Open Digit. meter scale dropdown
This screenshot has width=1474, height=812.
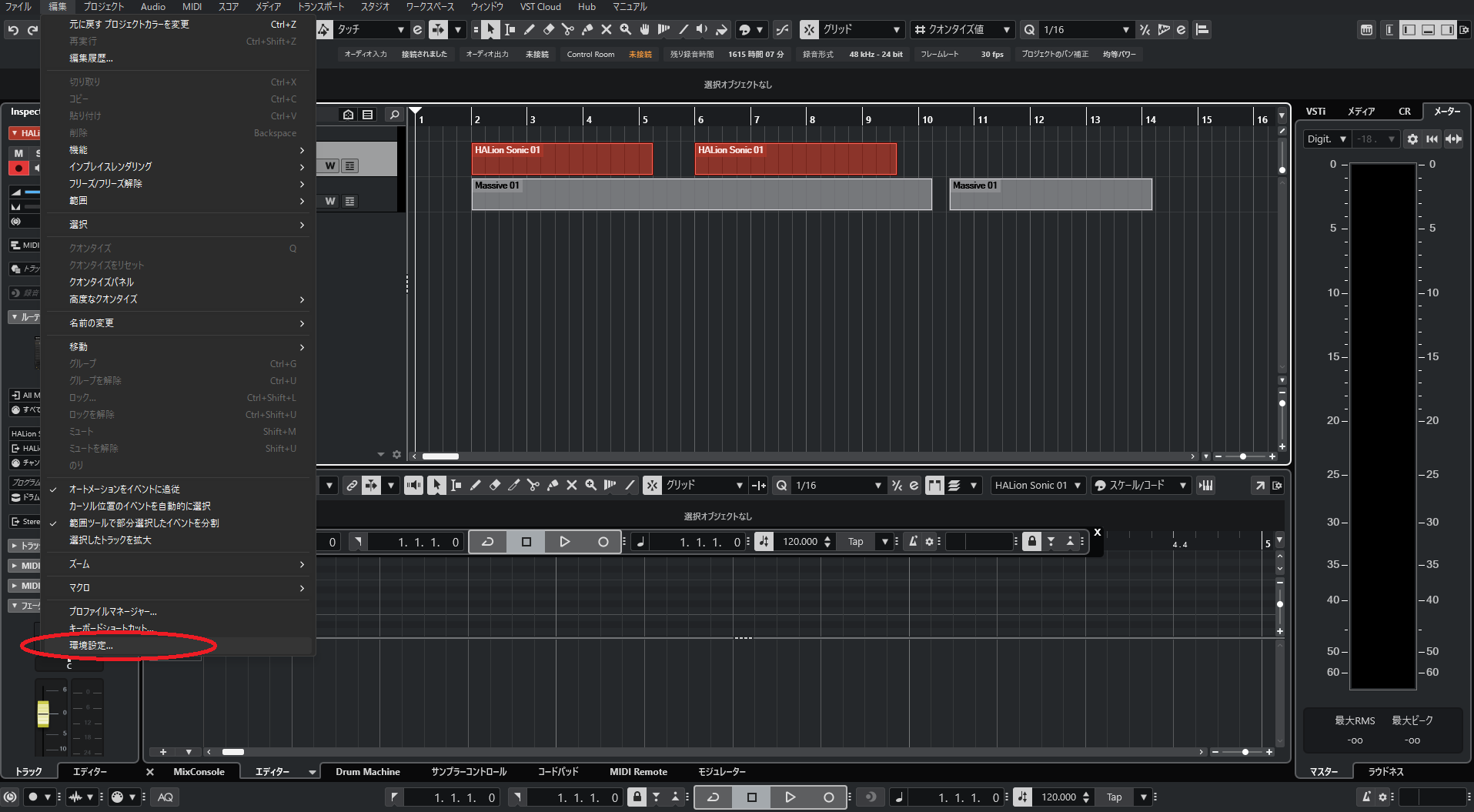click(1327, 139)
